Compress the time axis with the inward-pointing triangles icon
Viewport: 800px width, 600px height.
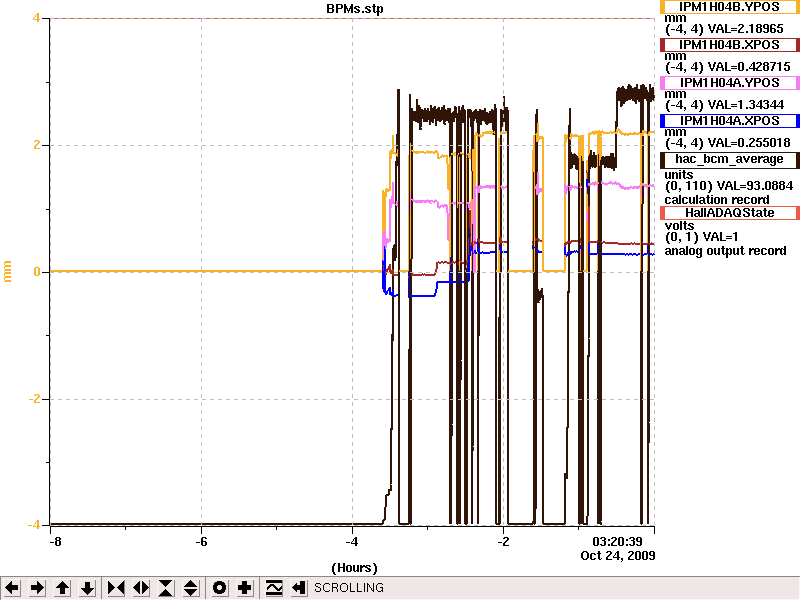[116, 588]
